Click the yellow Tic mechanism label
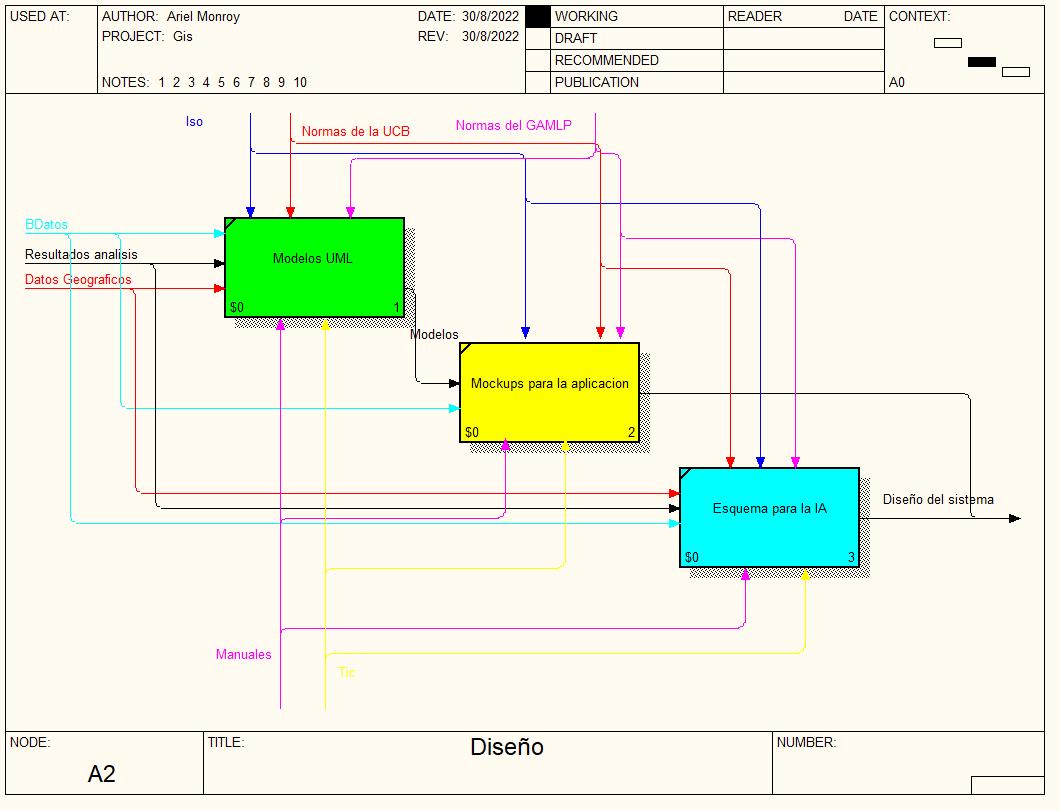The image size is (1060, 810). [346, 673]
